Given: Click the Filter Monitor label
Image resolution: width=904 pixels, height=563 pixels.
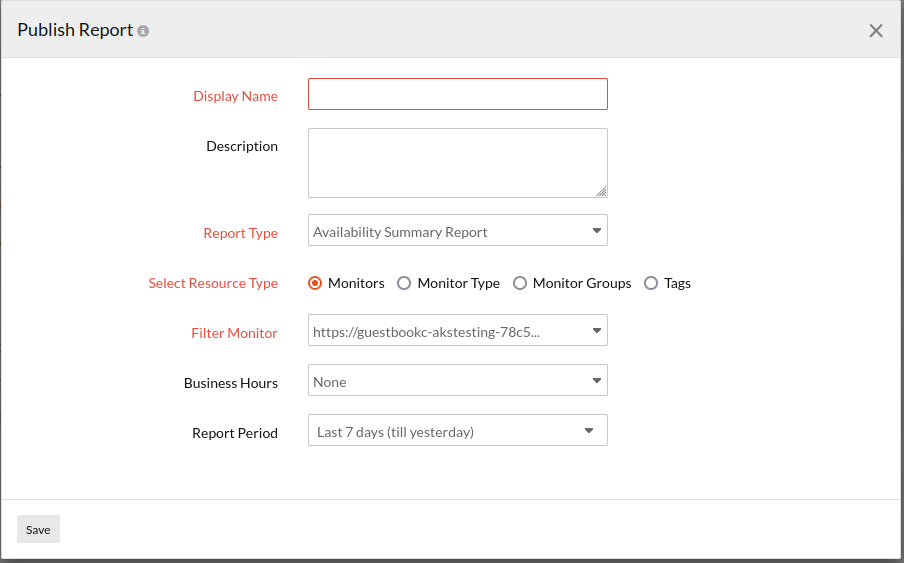Looking at the screenshot, I should pos(234,333).
